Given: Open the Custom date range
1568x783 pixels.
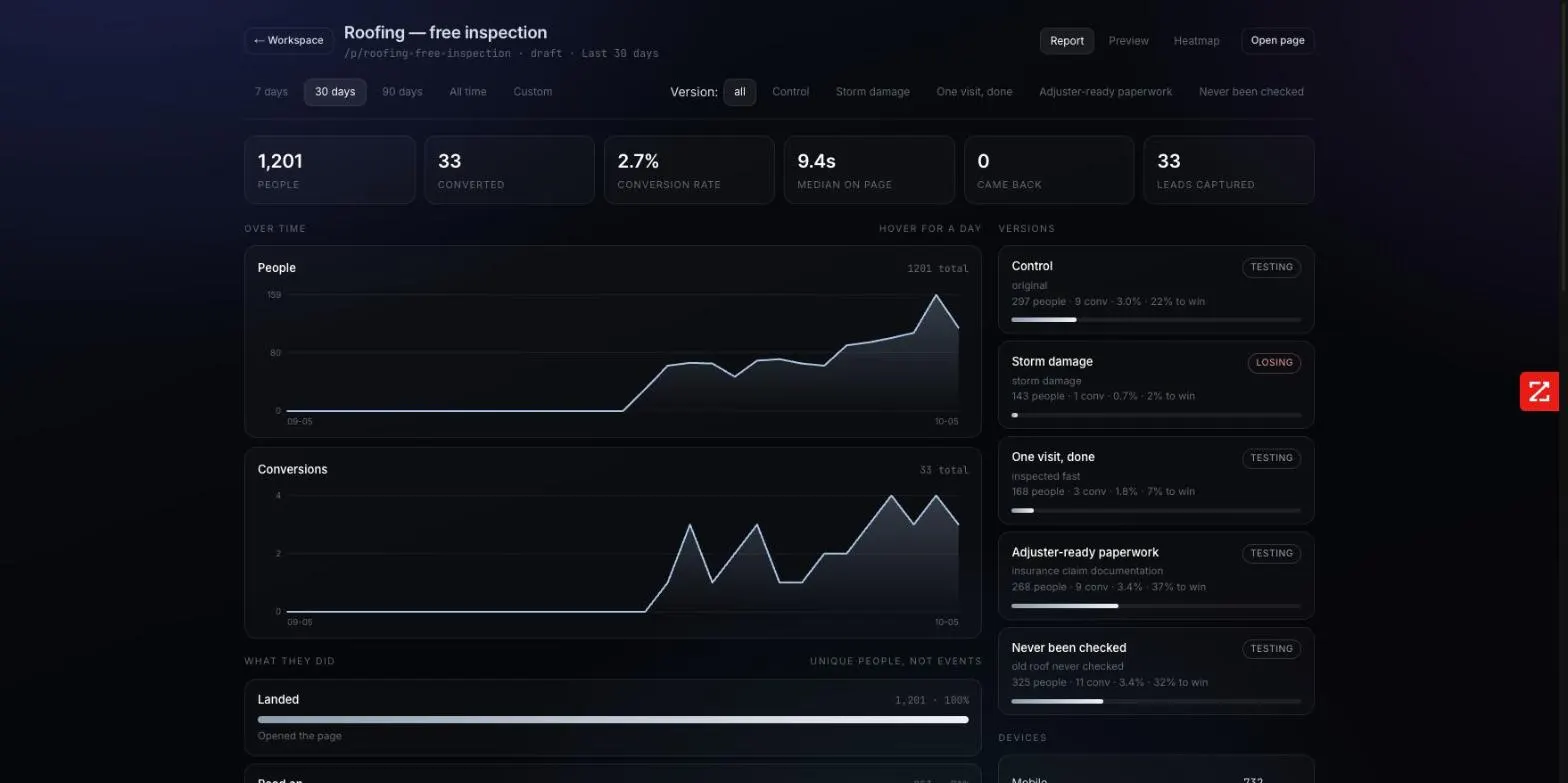Looking at the screenshot, I should click(x=533, y=92).
